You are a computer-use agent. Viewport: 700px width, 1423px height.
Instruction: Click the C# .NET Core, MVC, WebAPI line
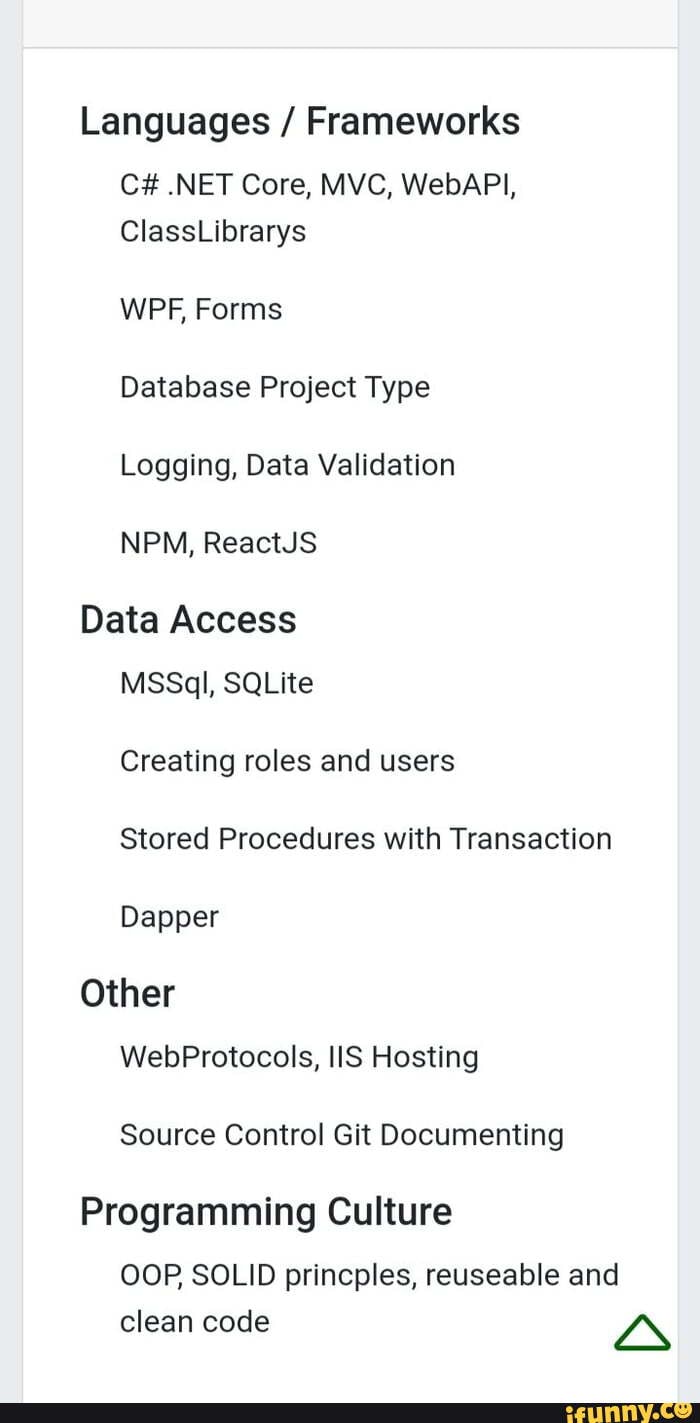coord(317,185)
